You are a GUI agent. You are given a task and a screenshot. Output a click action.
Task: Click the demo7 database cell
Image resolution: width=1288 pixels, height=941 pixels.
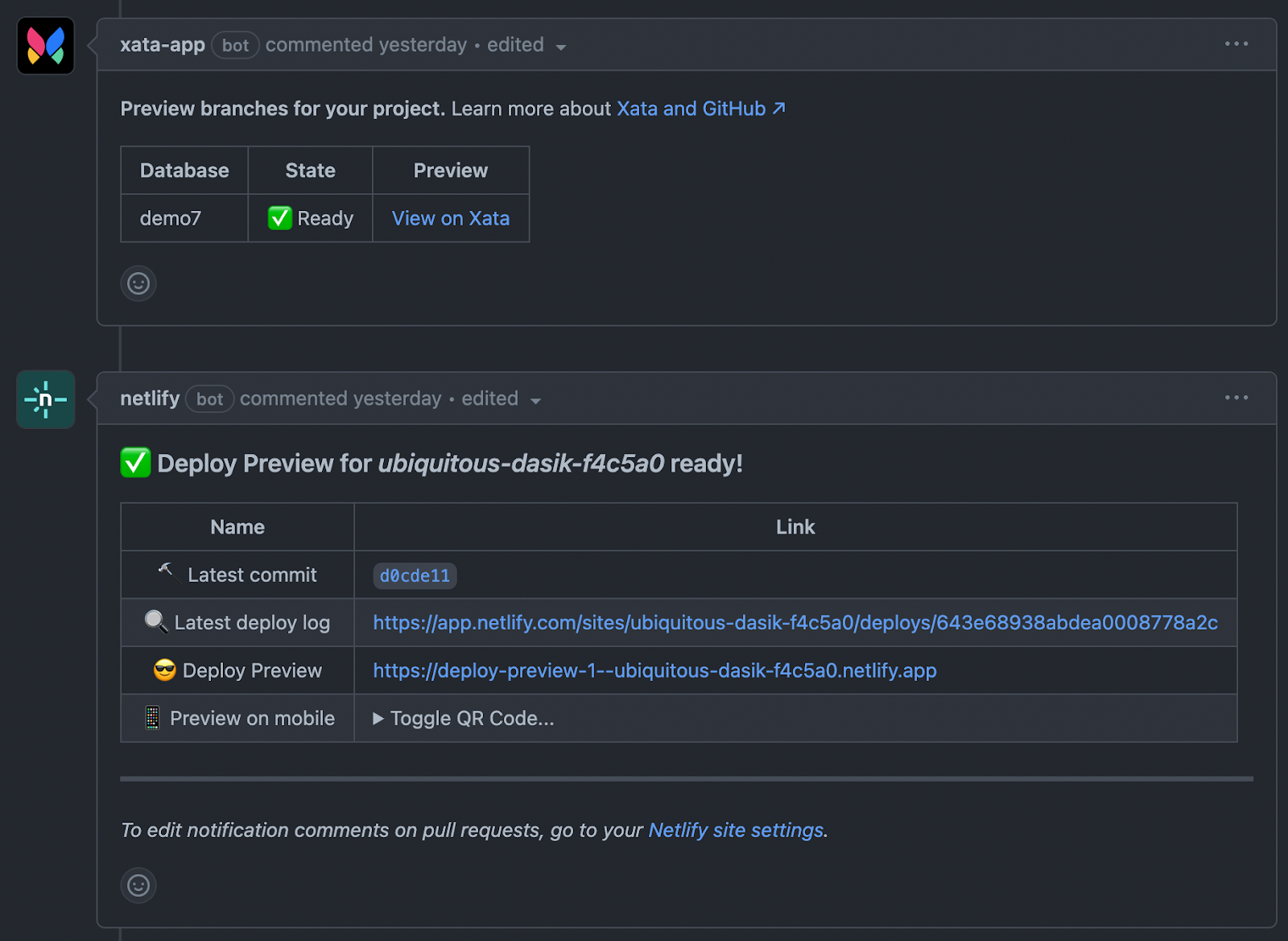click(x=184, y=218)
